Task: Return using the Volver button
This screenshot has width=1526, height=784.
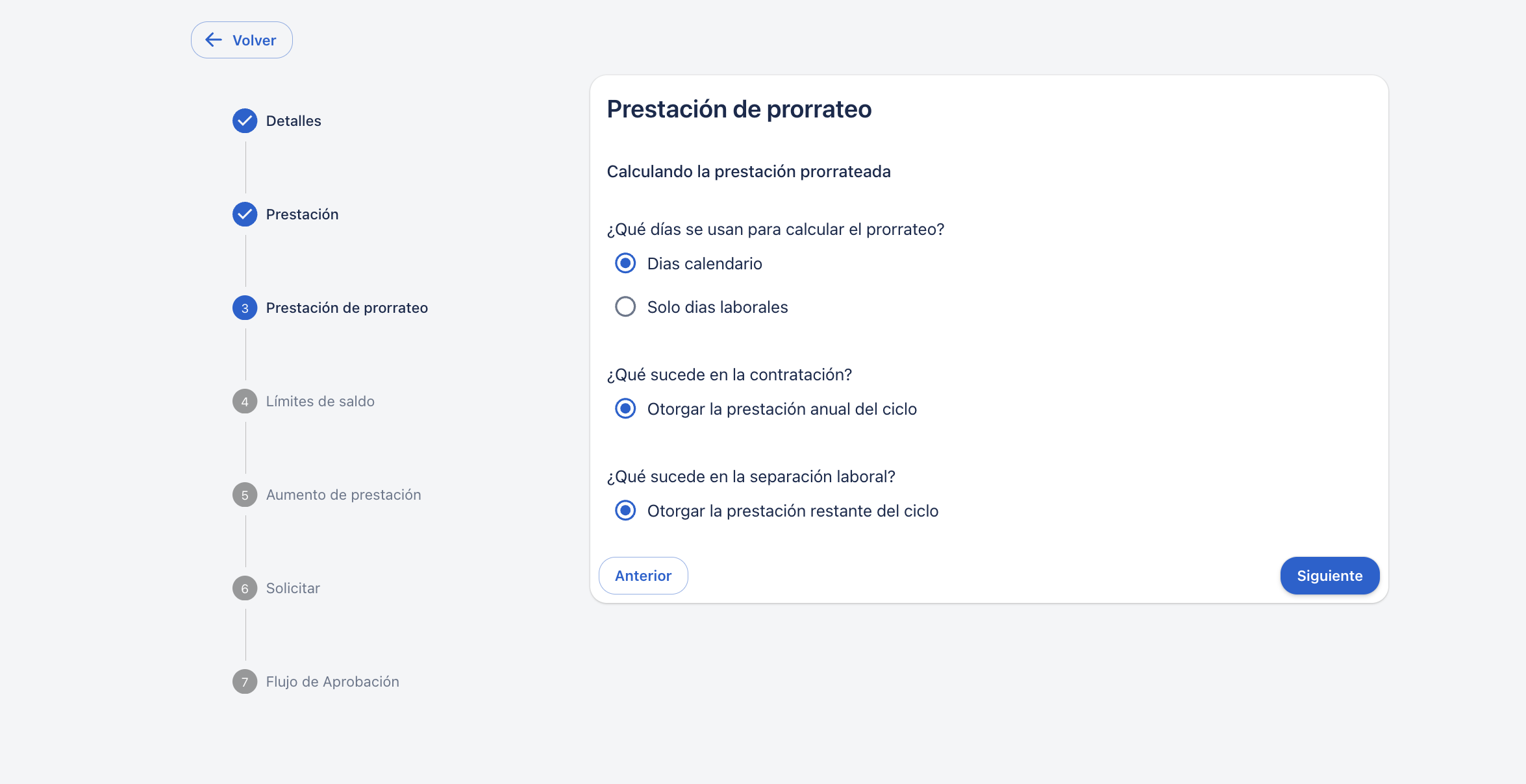Action: tap(242, 40)
